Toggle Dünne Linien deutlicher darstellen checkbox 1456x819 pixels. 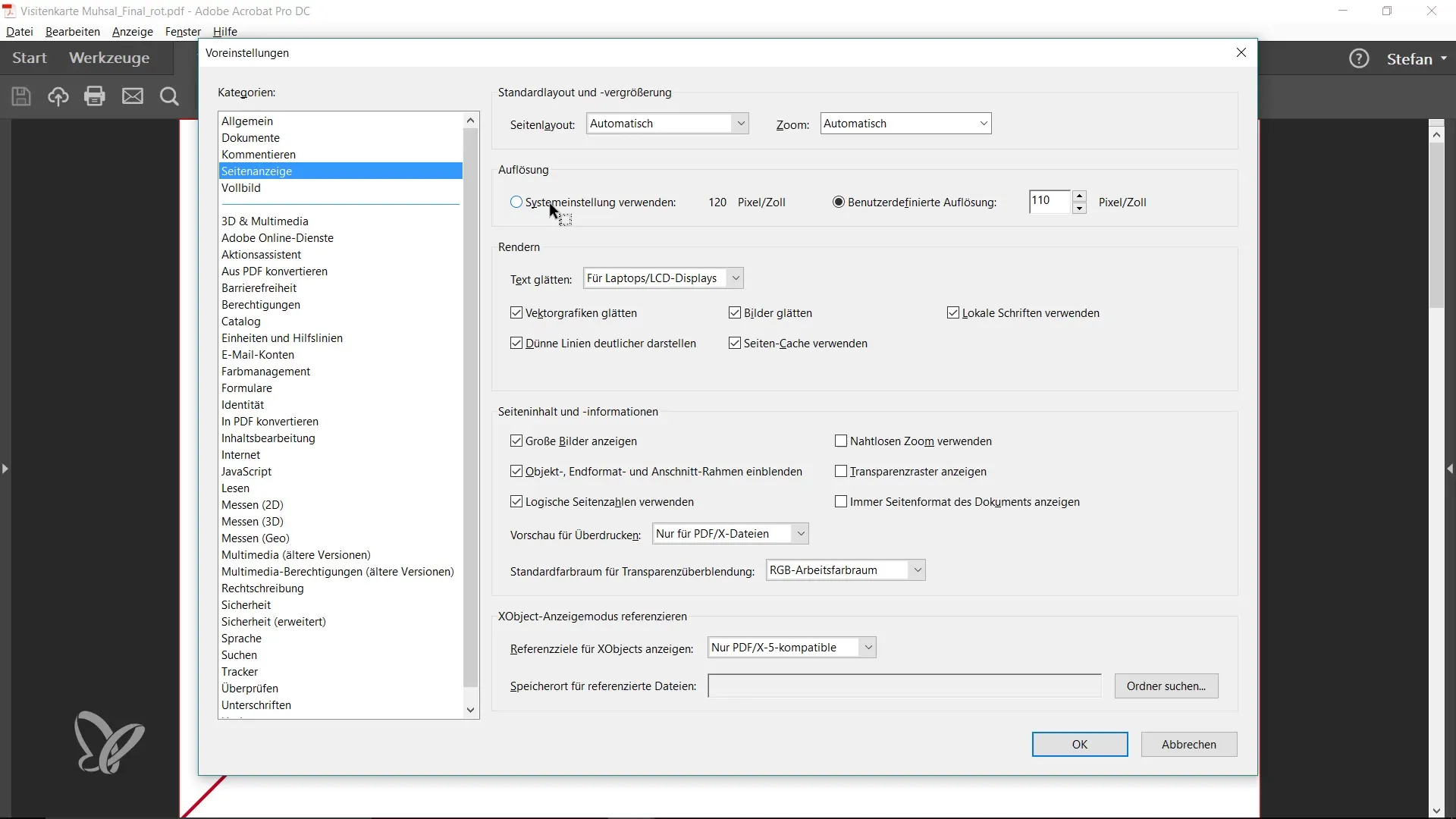516,343
